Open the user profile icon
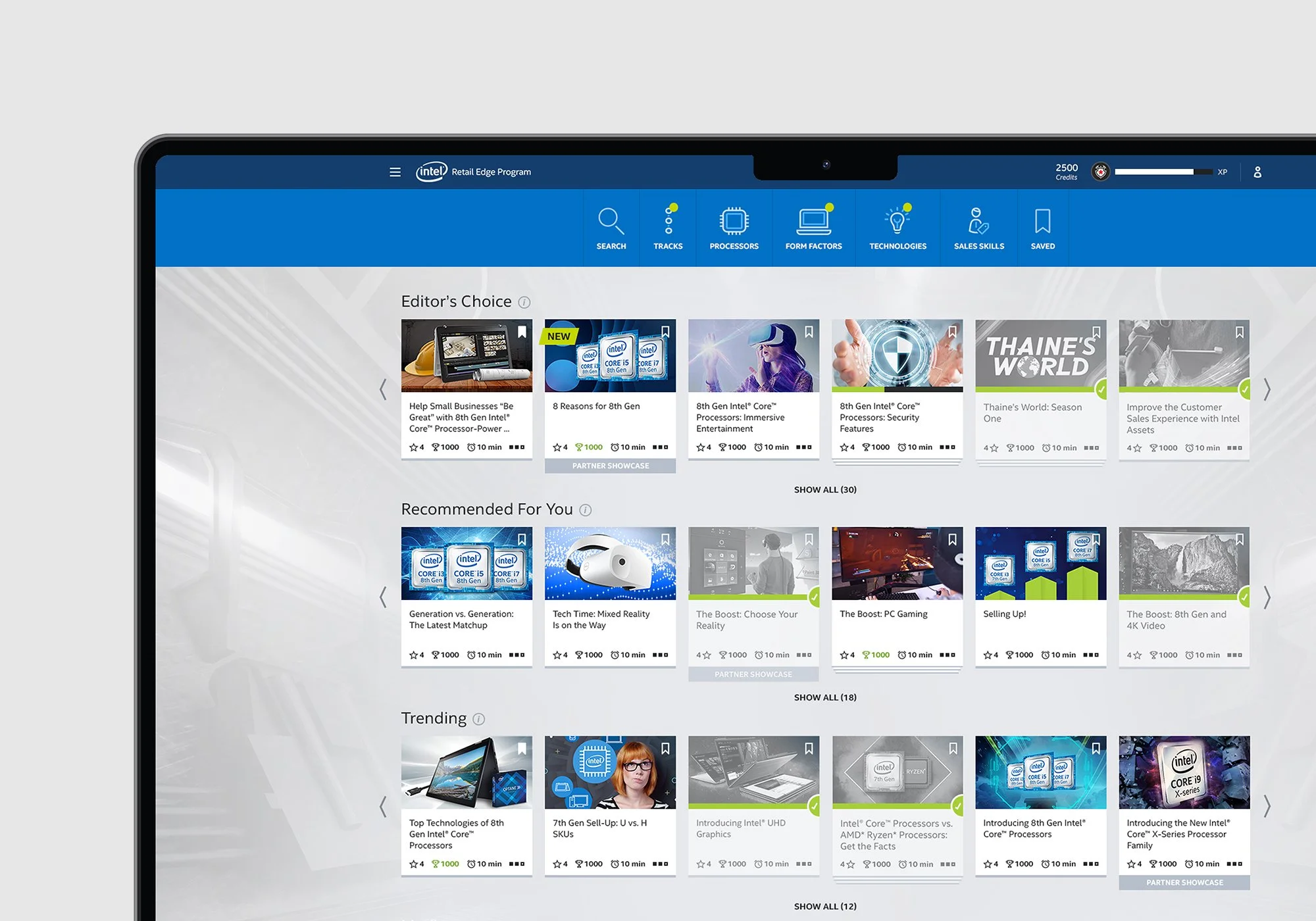The image size is (1316, 921). click(x=1257, y=172)
